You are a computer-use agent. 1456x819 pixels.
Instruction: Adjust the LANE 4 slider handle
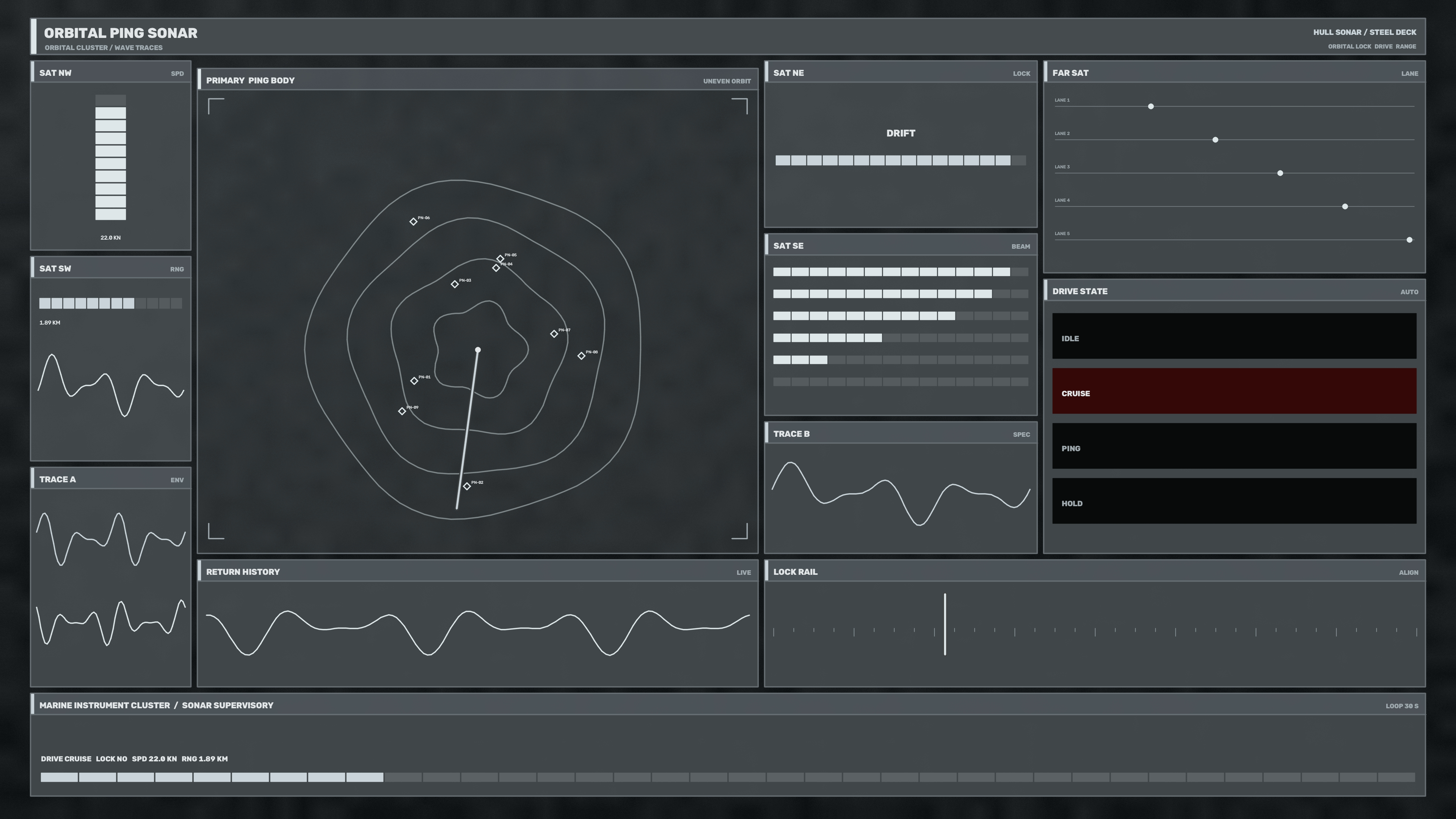tap(1345, 206)
